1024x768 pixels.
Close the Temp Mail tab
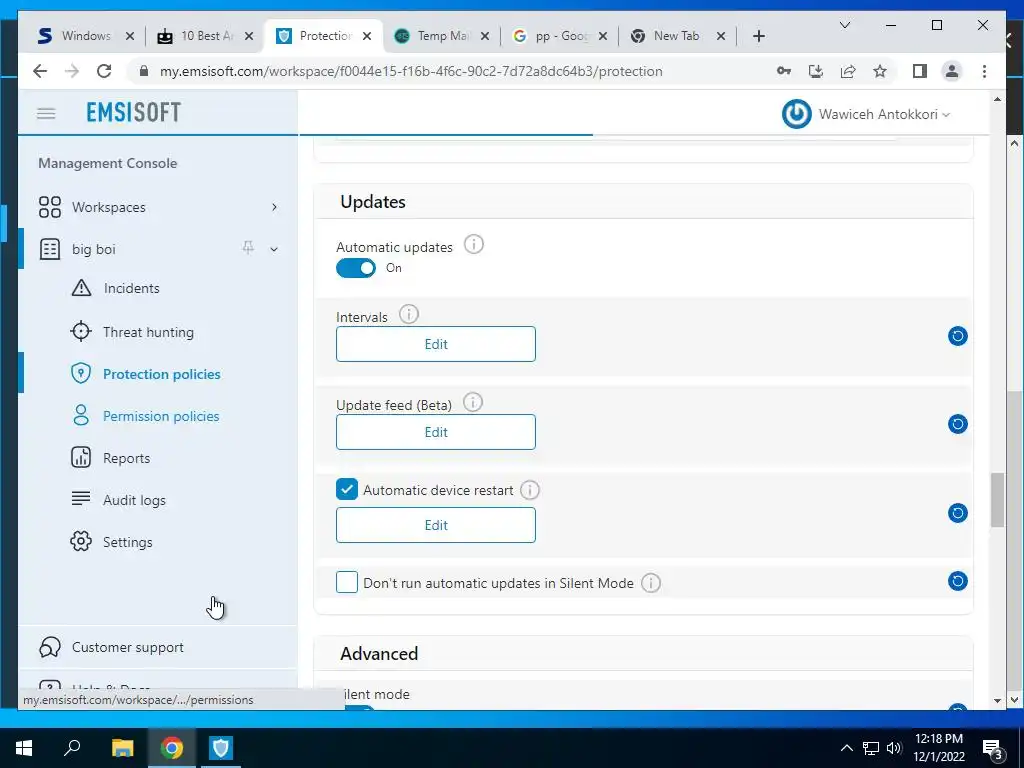tap(485, 36)
